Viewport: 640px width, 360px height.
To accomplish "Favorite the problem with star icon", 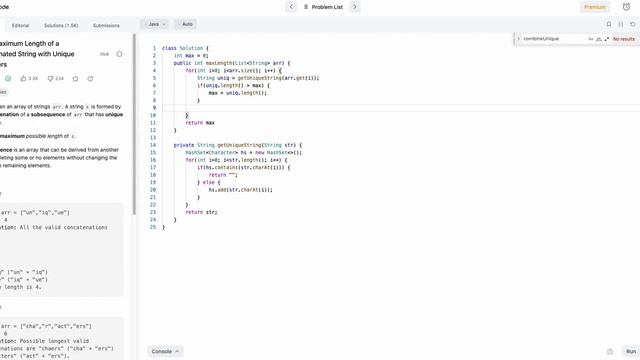I will tap(76, 78).
